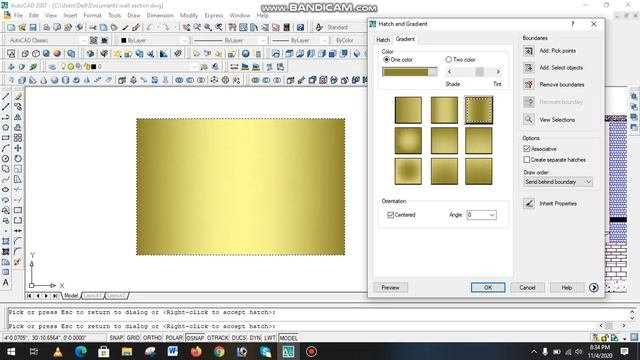Click the Text Style icon beside Standard
The width and height of the screenshot is (640, 360).
click(319, 27)
